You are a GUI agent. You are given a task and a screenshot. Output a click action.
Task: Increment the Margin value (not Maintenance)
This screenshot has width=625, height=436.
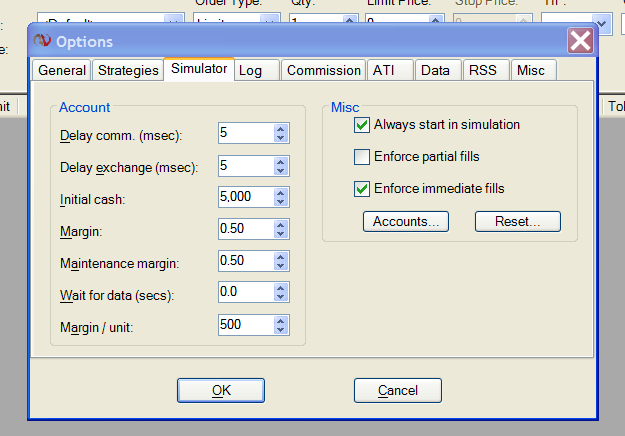pyautogui.click(x=281, y=225)
